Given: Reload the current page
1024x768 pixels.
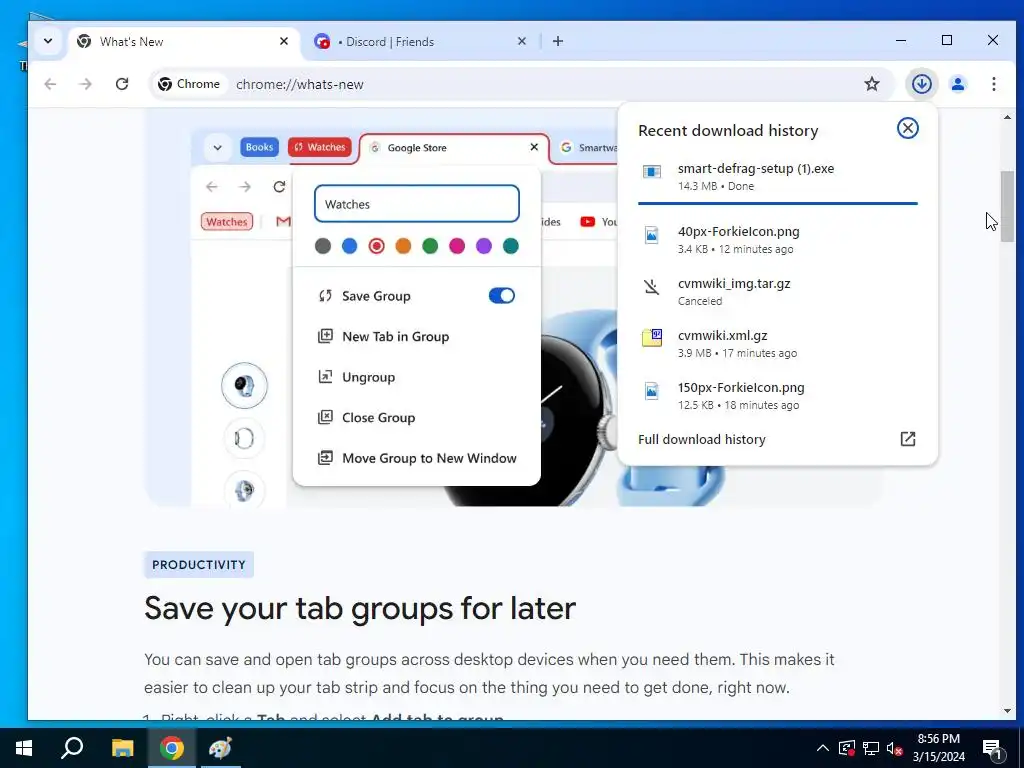Looking at the screenshot, I should (x=122, y=84).
